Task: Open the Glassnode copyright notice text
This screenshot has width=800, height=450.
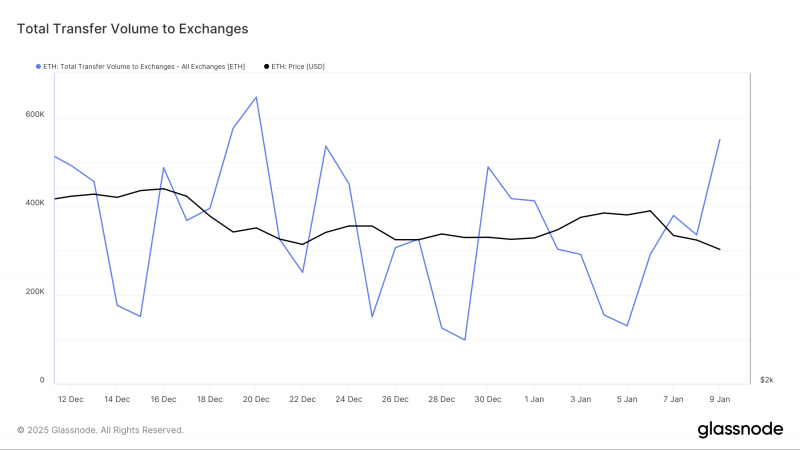Action: (x=100, y=430)
